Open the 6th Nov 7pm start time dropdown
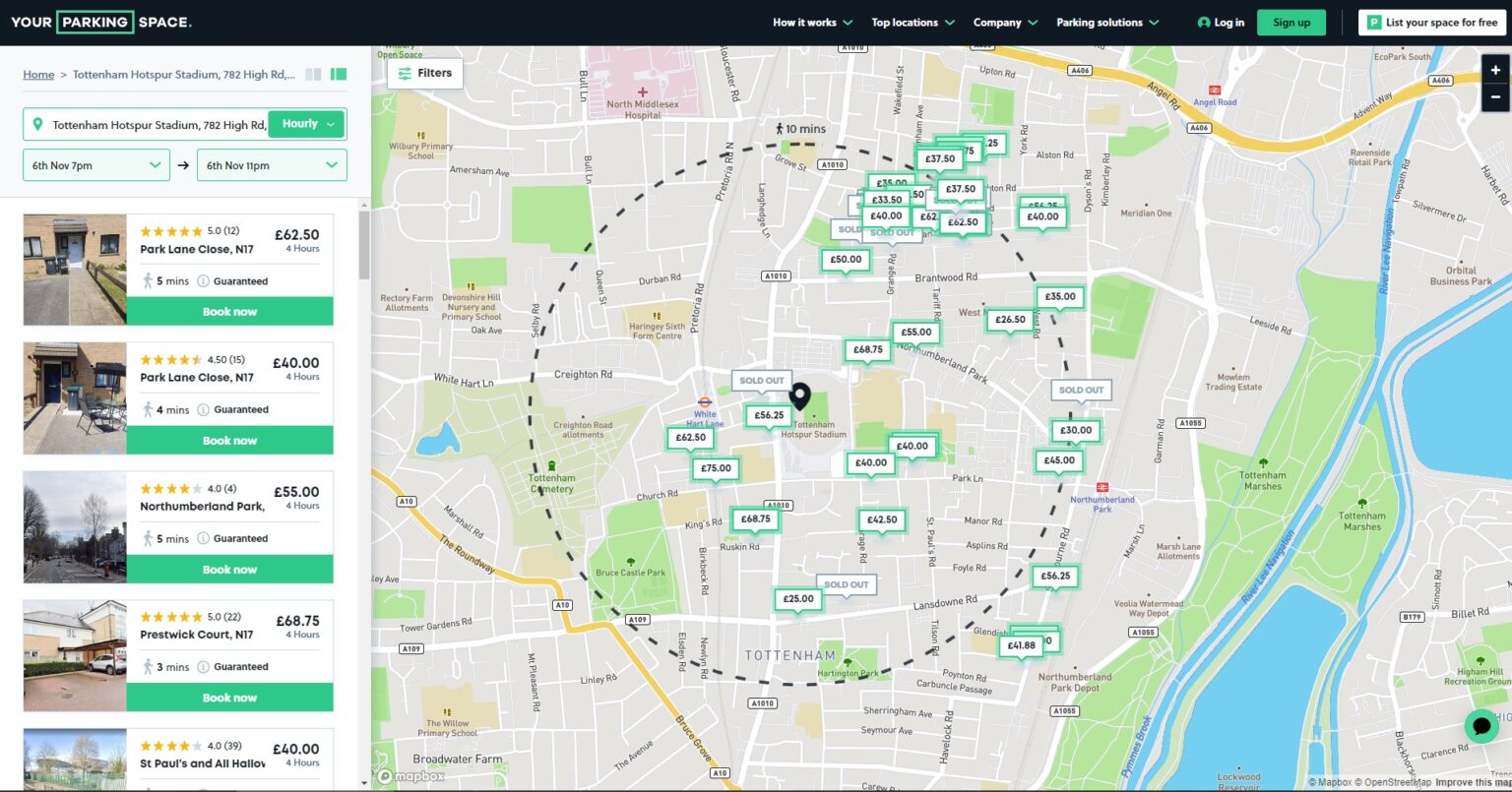Image resolution: width=1512 pixels, height=792 pixels. pos(95,164)
